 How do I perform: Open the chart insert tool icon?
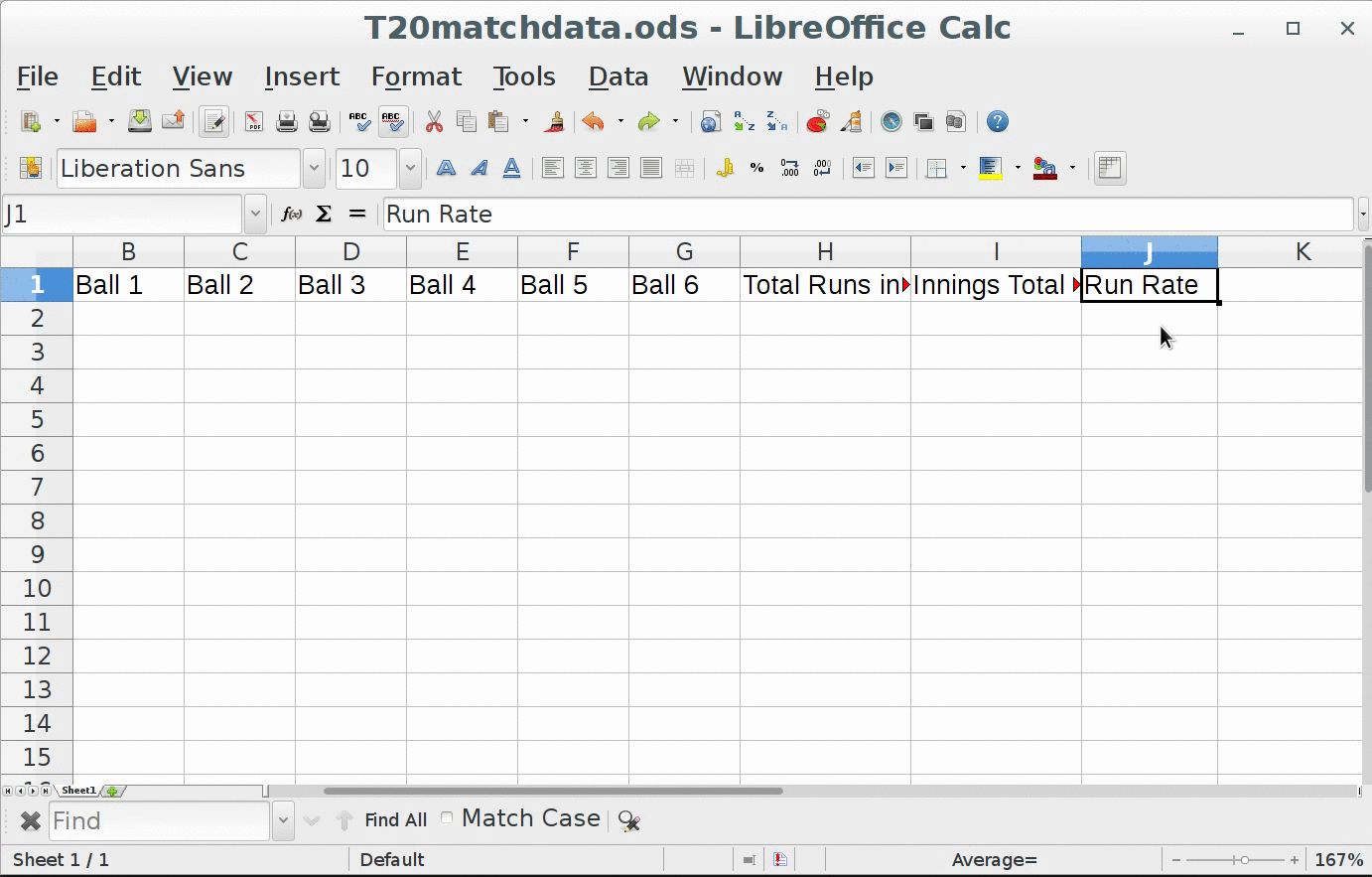click(x=817, y=122)
